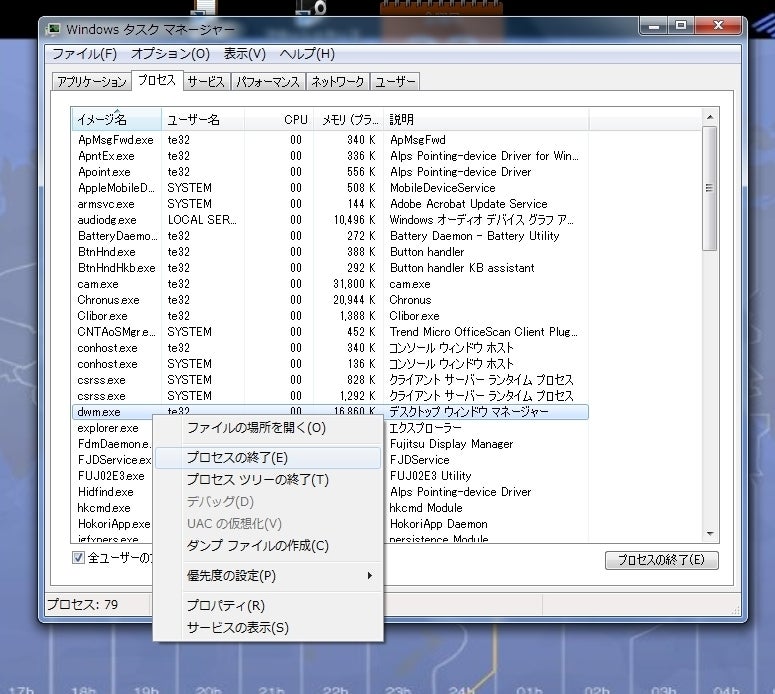Open the ユーザー tab

(x=395, y=82)
